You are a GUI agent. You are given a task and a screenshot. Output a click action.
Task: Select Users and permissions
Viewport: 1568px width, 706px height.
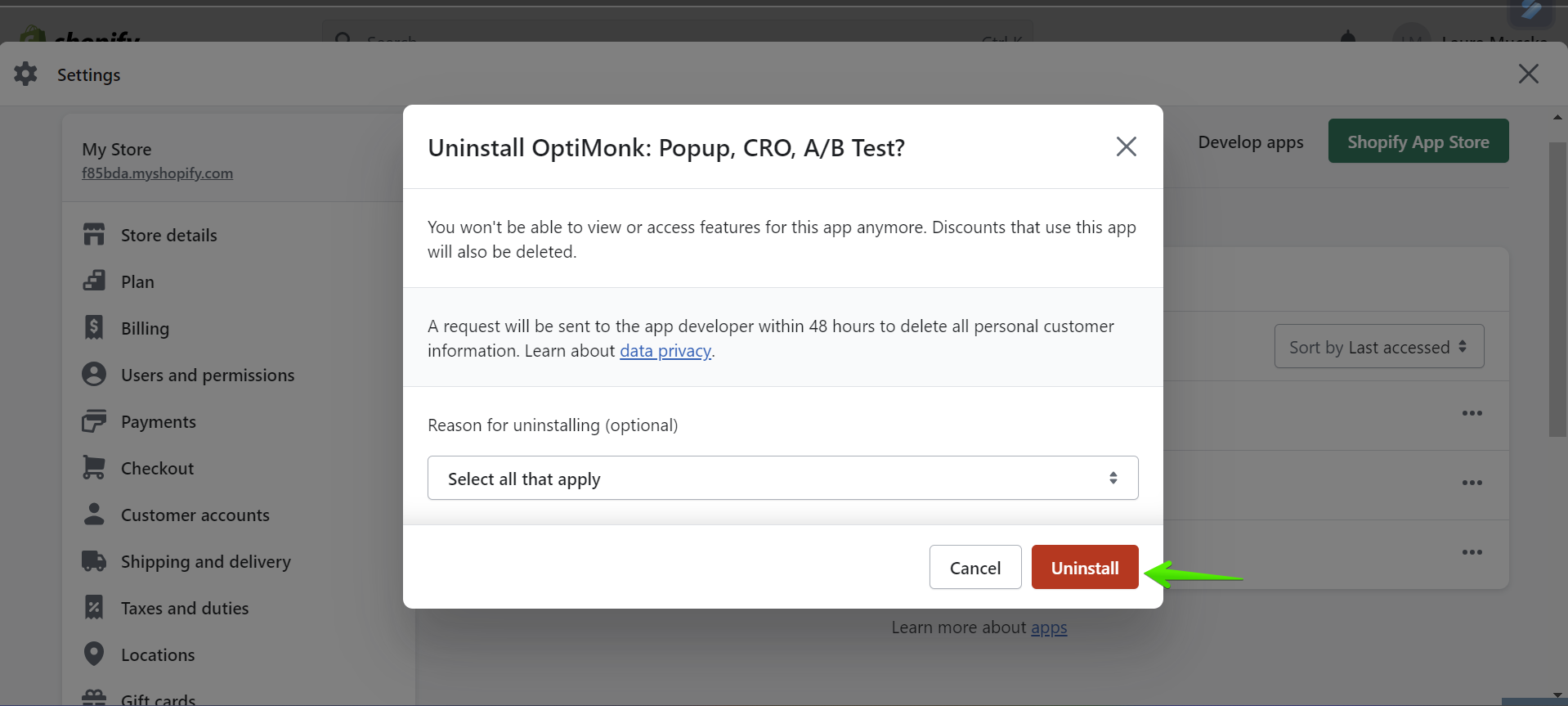click(x=208, y=375)
